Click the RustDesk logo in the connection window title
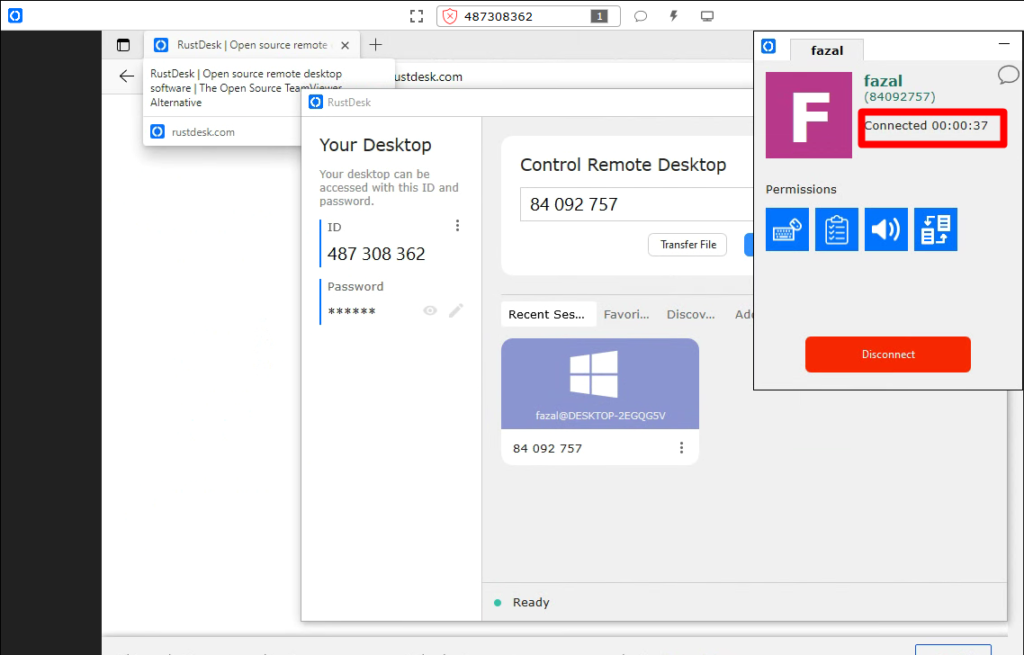The image size is (1024, 655). pyautogui.click(x=769, y=46)
